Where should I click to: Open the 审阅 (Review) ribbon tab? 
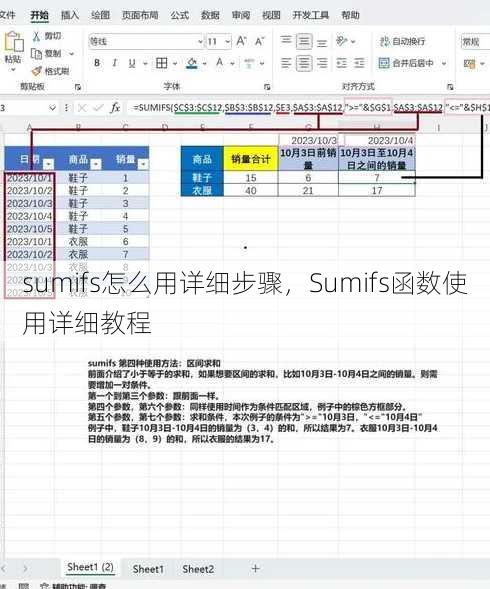tap(241, 15)
